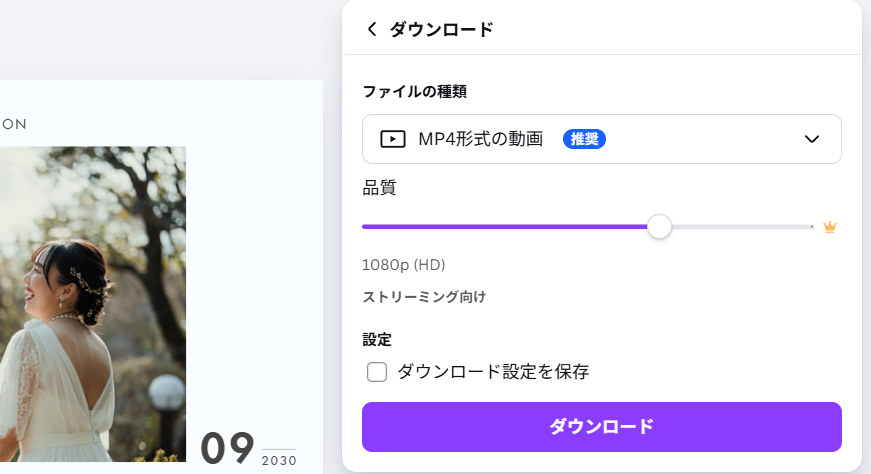871x474 pixels.
Task: Click the 品質 quality label
Action: (380, 187)
